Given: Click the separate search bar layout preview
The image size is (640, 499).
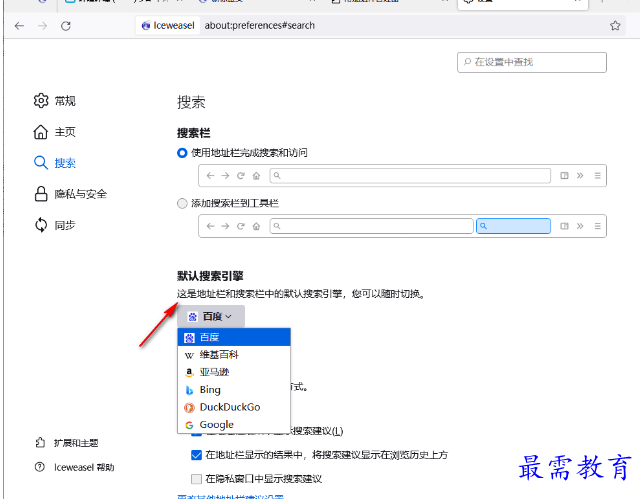Looking at the screenshot, I should pos(402,226).
